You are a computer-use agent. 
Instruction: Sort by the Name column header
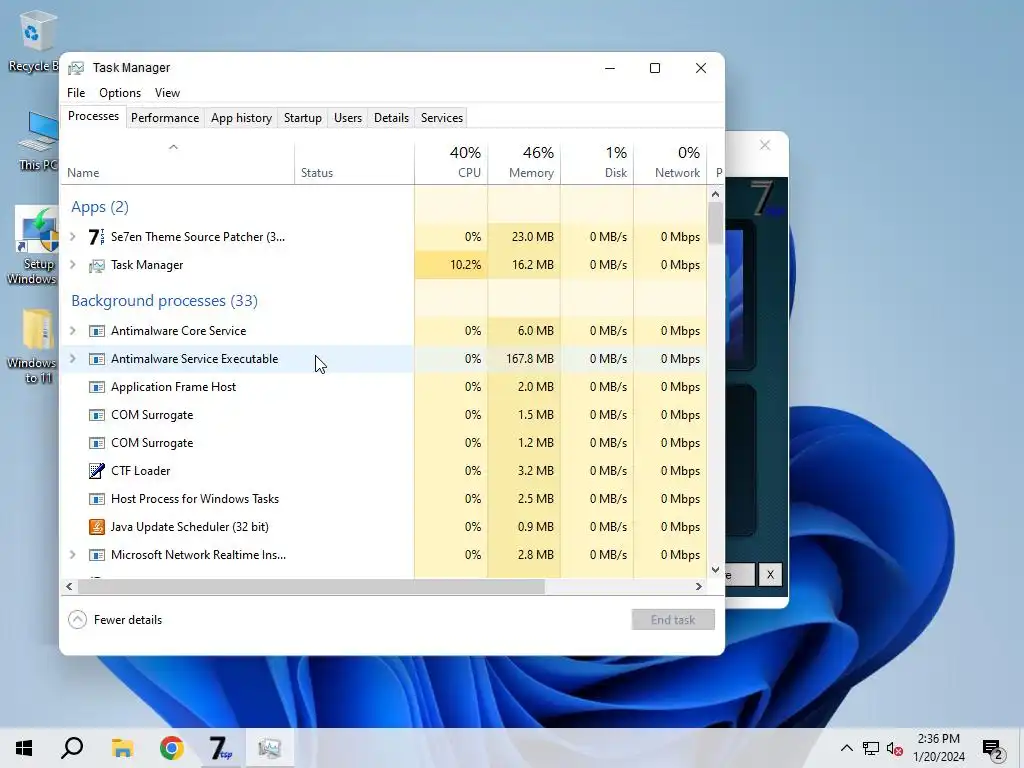coord(178,163)
